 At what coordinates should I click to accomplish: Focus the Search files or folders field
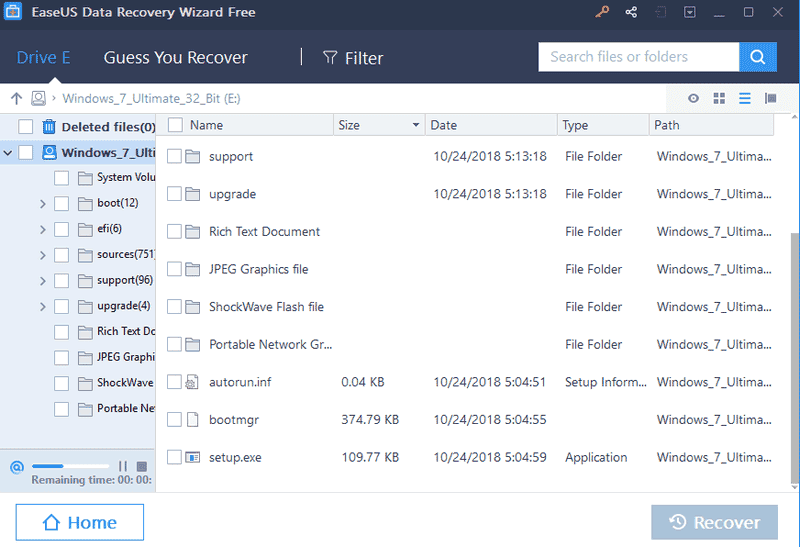point(638,57)
